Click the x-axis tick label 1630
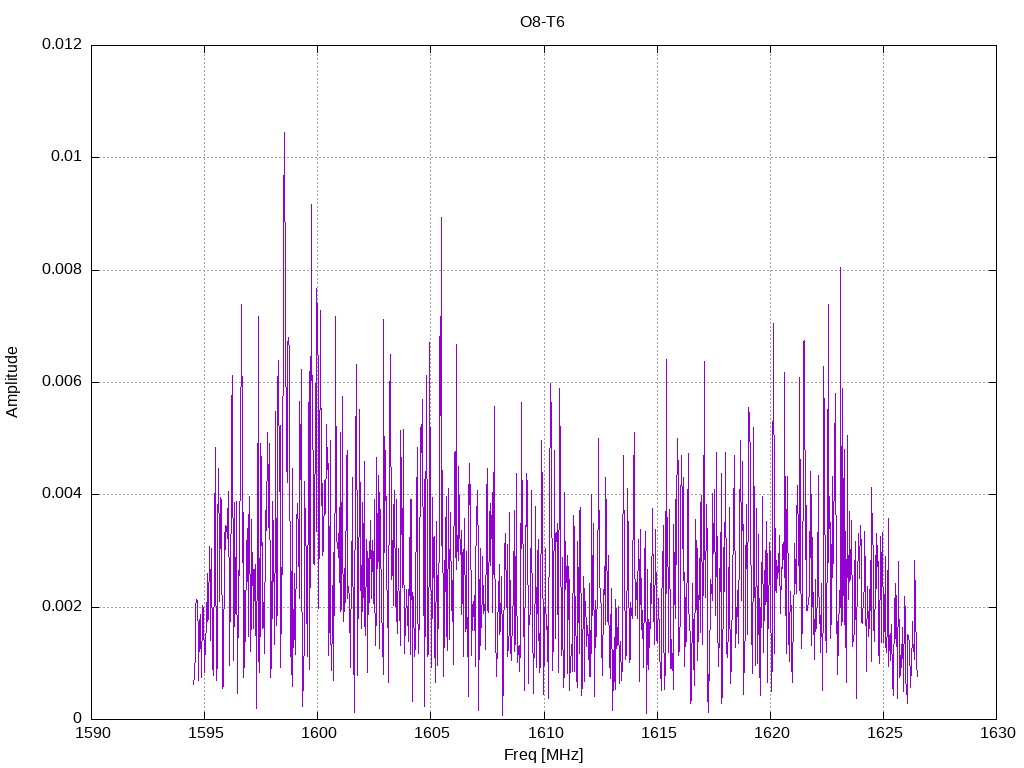Image resolution: width=1024 pixels, height=768 pixels. coord(998,733)
